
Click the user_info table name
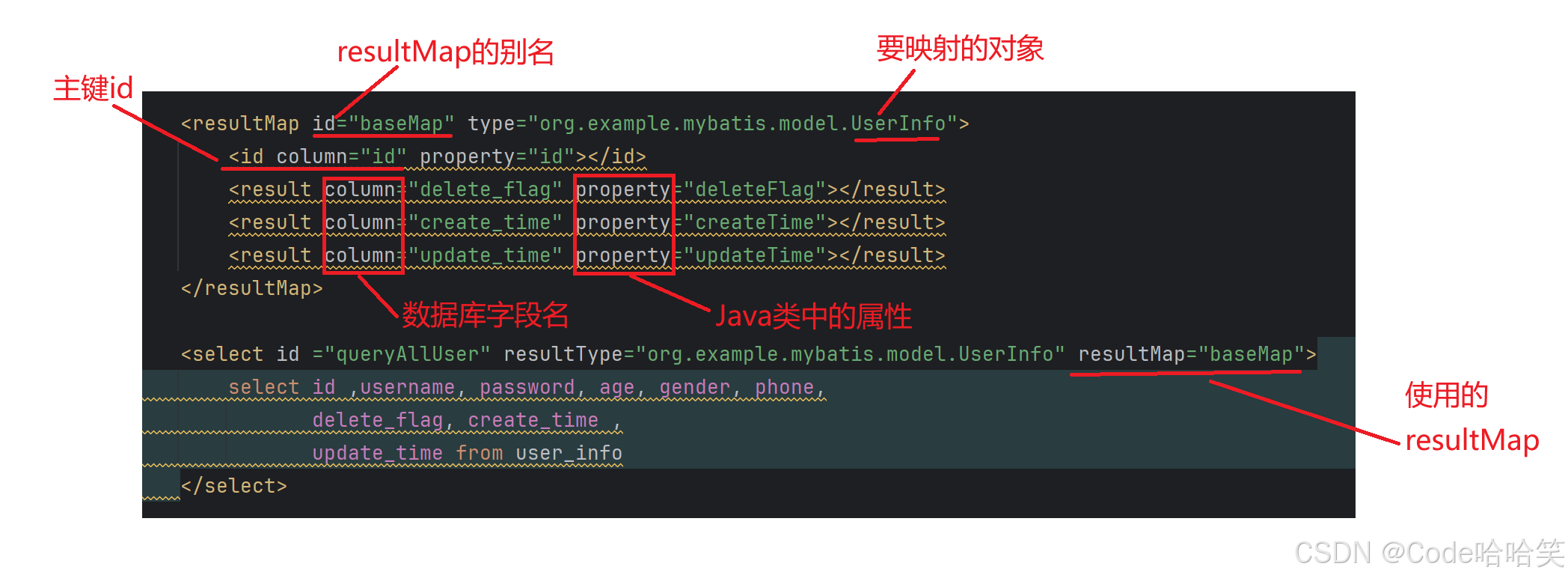pyautogui.click(x=569, y=453)
